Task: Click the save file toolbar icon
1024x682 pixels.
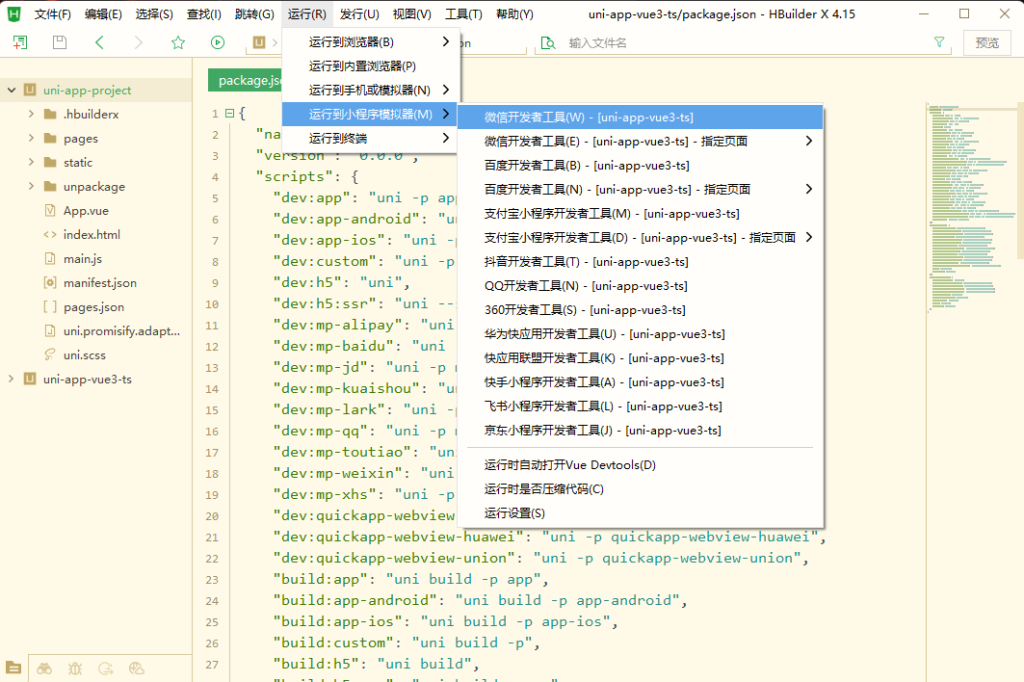Action: [x=60, y=42]
